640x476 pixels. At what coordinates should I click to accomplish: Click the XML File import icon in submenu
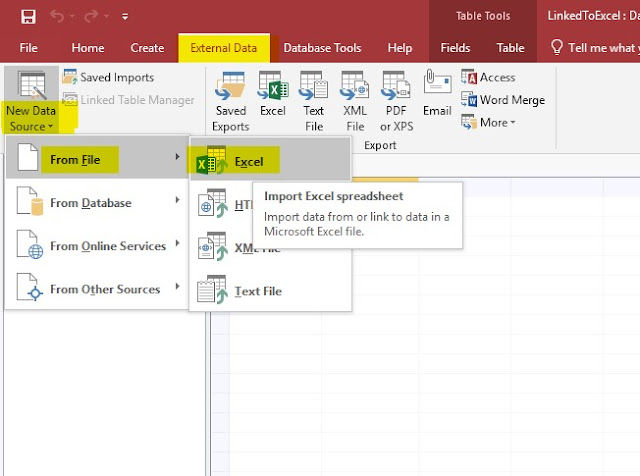[x=212, y=247]
